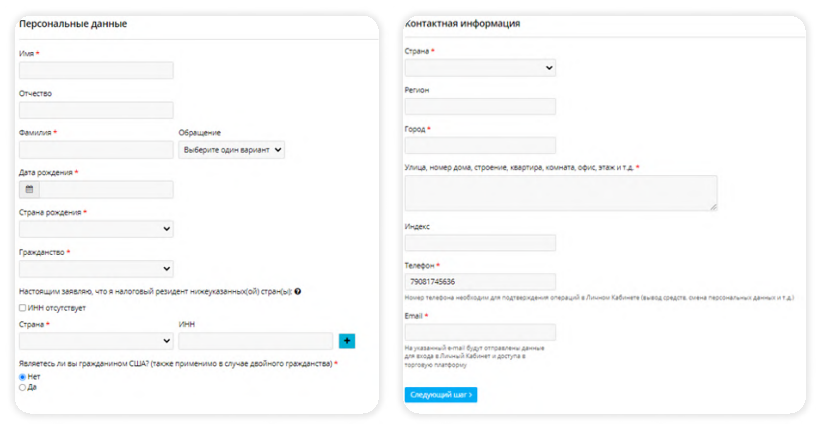Screen dimensions: 824x430
Task: Focus the 'Имя' input field
Action: click(x=96, y=70)
